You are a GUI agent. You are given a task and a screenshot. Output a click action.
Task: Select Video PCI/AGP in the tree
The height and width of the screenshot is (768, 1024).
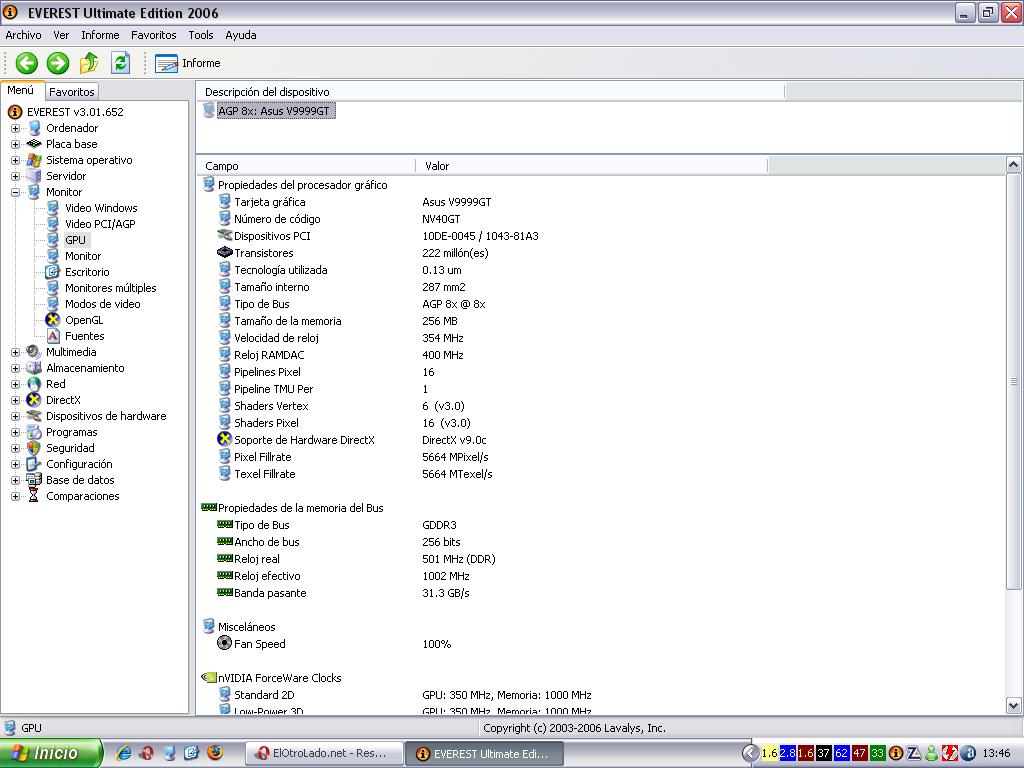point(100,224)
